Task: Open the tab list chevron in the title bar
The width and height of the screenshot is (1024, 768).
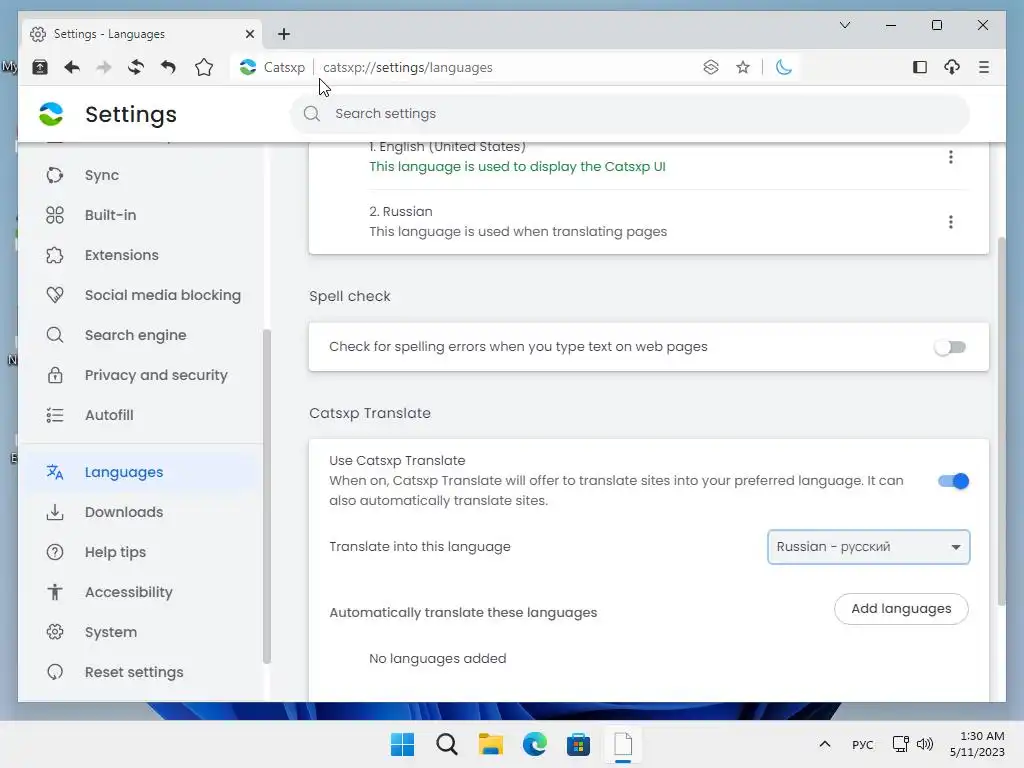Action: tap(844, 25)
